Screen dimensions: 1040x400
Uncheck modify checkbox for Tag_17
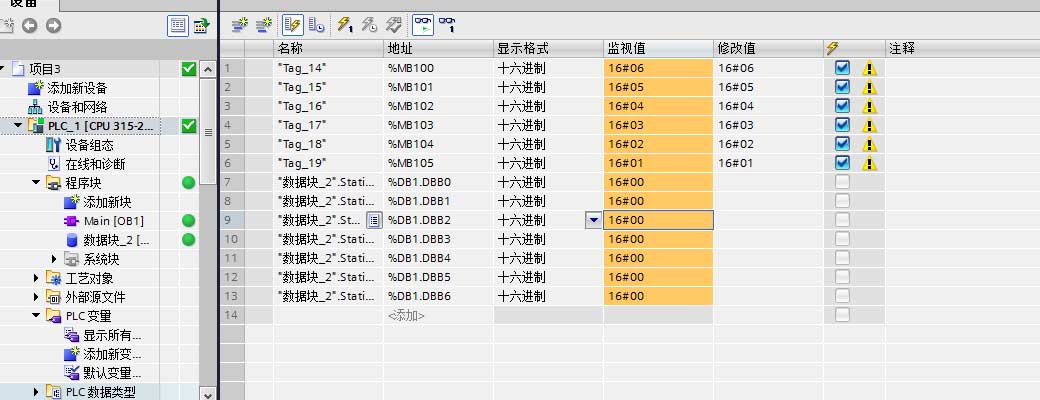[842, 125]
